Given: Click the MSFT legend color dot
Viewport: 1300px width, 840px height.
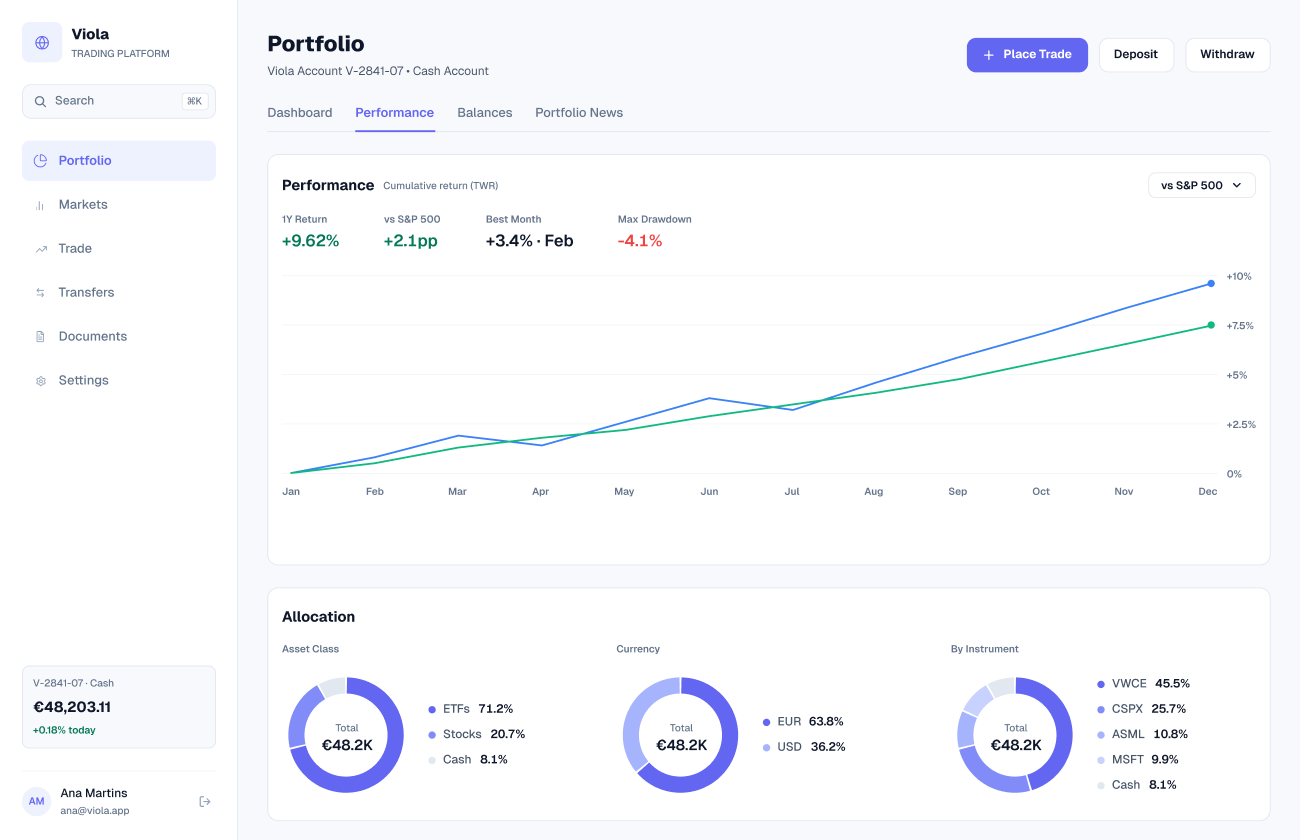Looking at the screenshot, I should click(x=1101, y=760).
